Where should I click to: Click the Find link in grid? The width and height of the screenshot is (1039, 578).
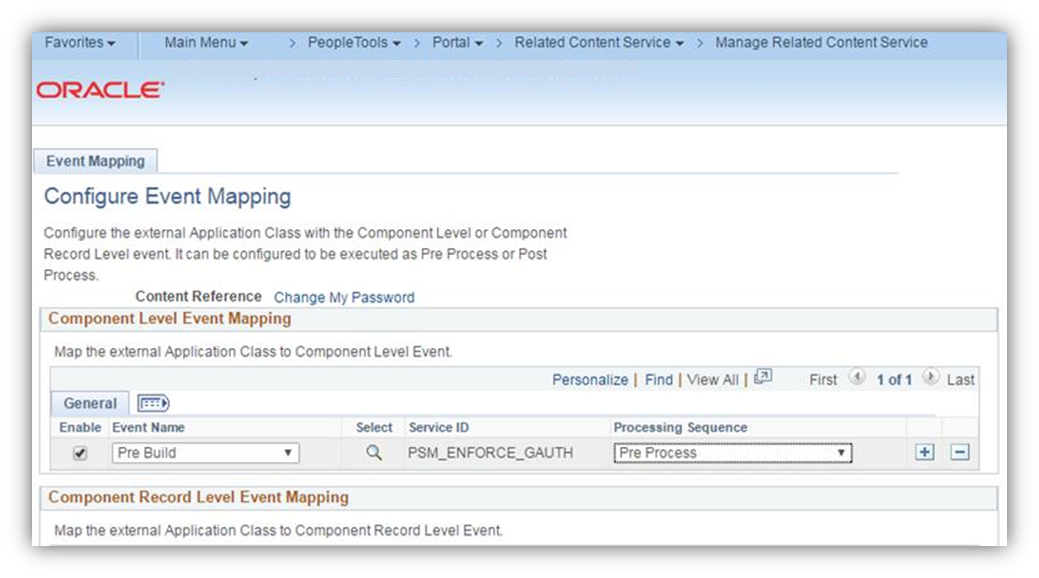click(659, 380)
